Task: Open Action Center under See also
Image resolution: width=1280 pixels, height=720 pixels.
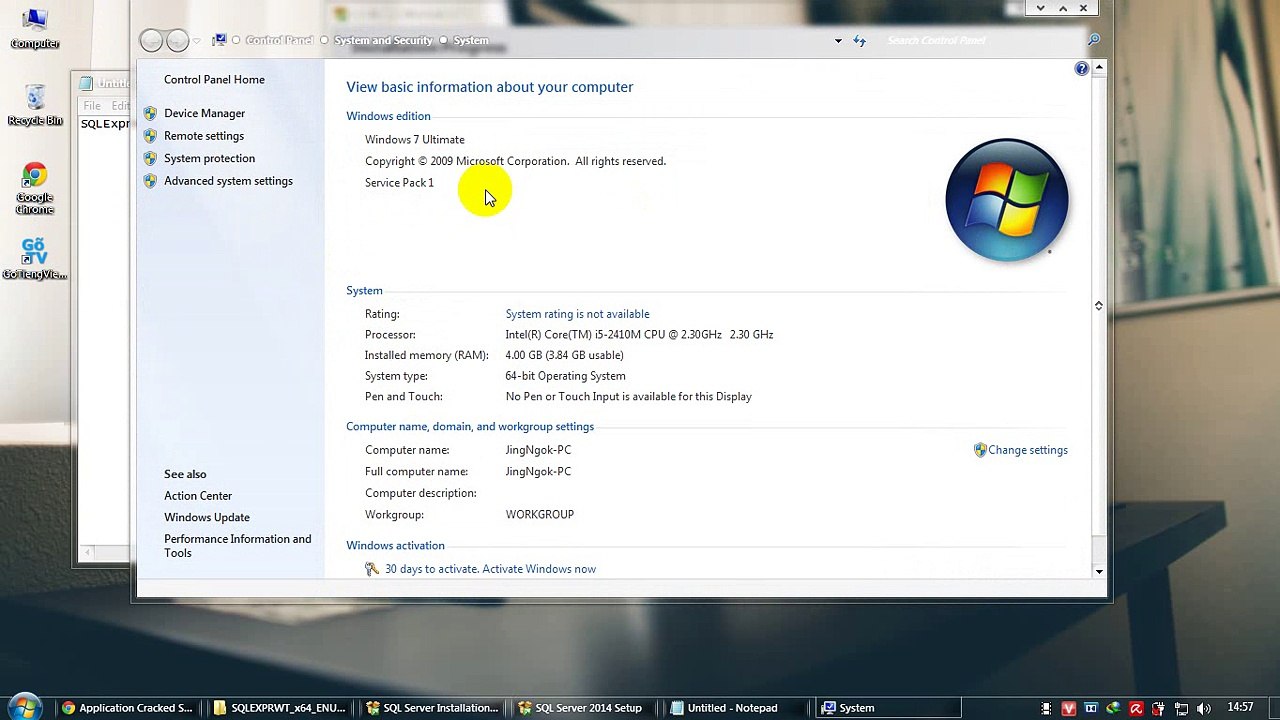Action: point(198,496)
